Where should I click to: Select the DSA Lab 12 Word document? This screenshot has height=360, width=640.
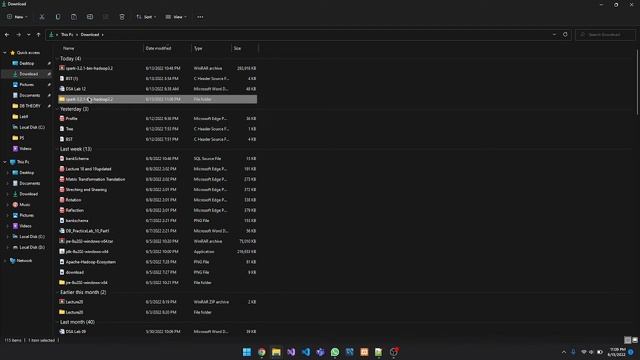tap(158, 89)
